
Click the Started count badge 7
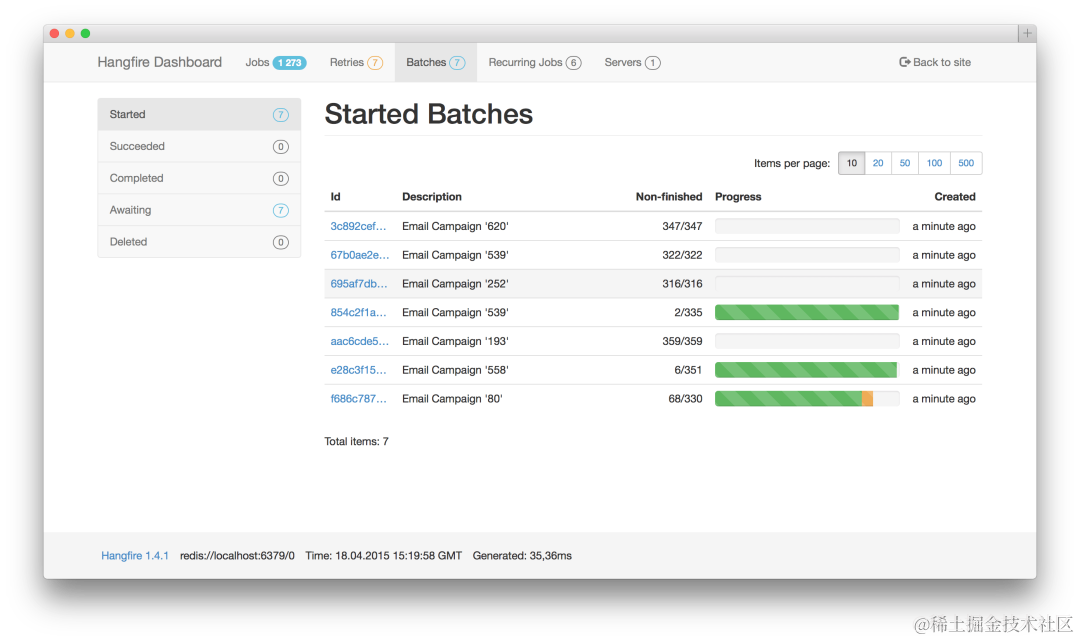click(x=280, y=115)
